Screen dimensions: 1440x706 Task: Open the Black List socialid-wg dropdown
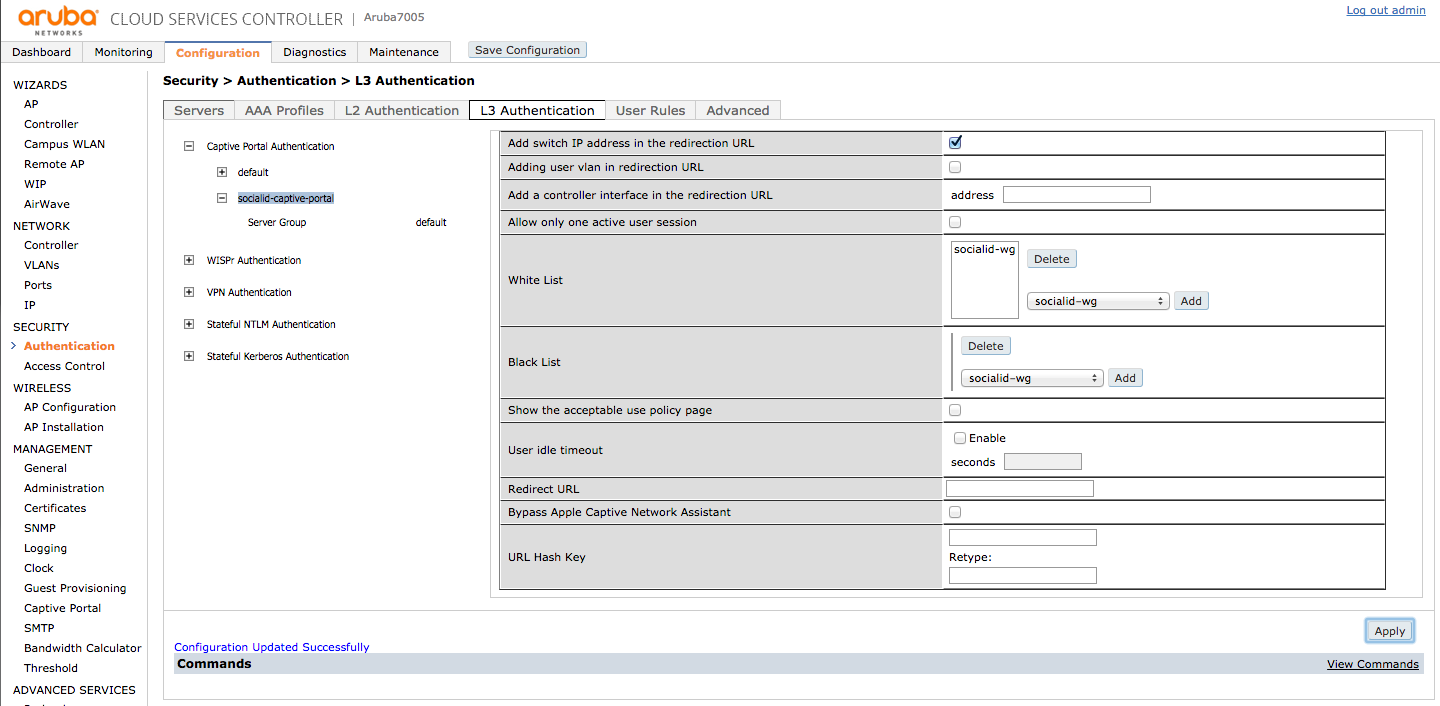click(x=1031, y=378)
